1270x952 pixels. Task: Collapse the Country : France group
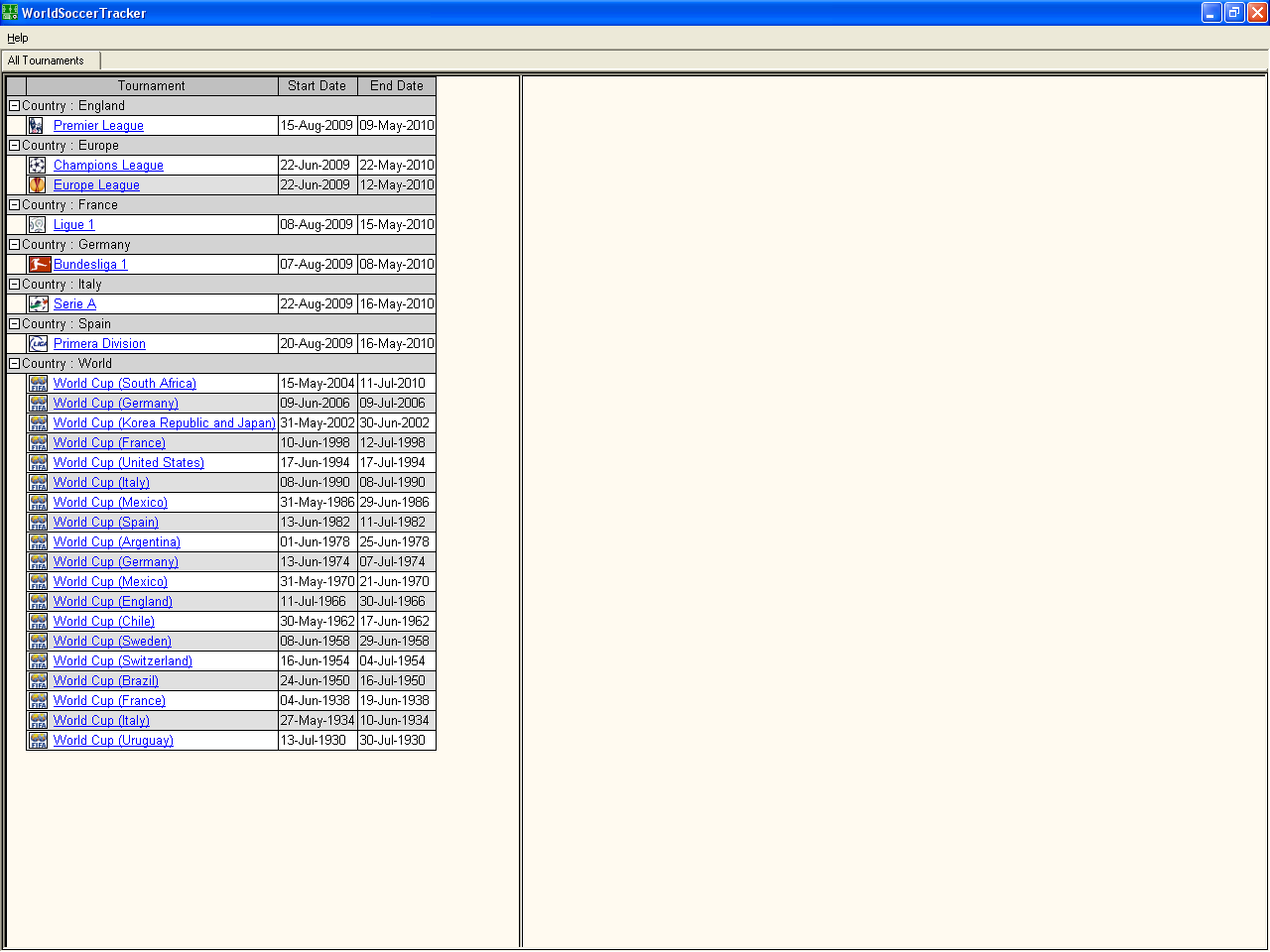[x=14, y=205]
